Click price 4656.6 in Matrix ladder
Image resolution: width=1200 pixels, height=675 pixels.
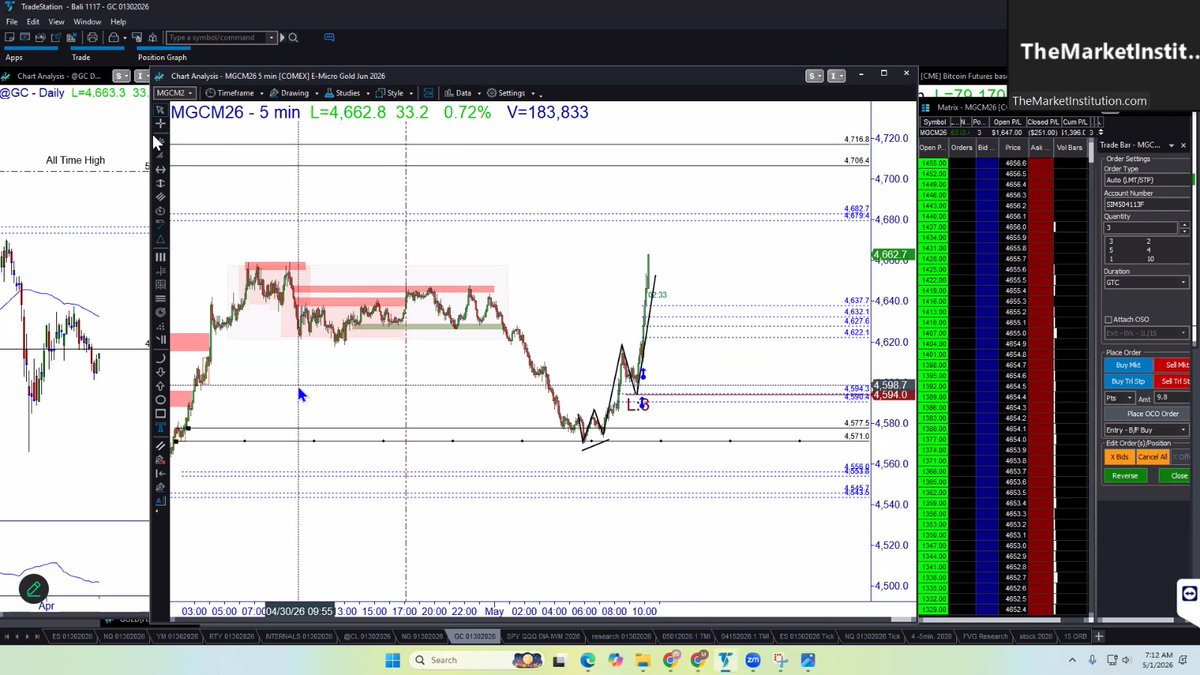pyautogui.click(x=1015, y=162)
